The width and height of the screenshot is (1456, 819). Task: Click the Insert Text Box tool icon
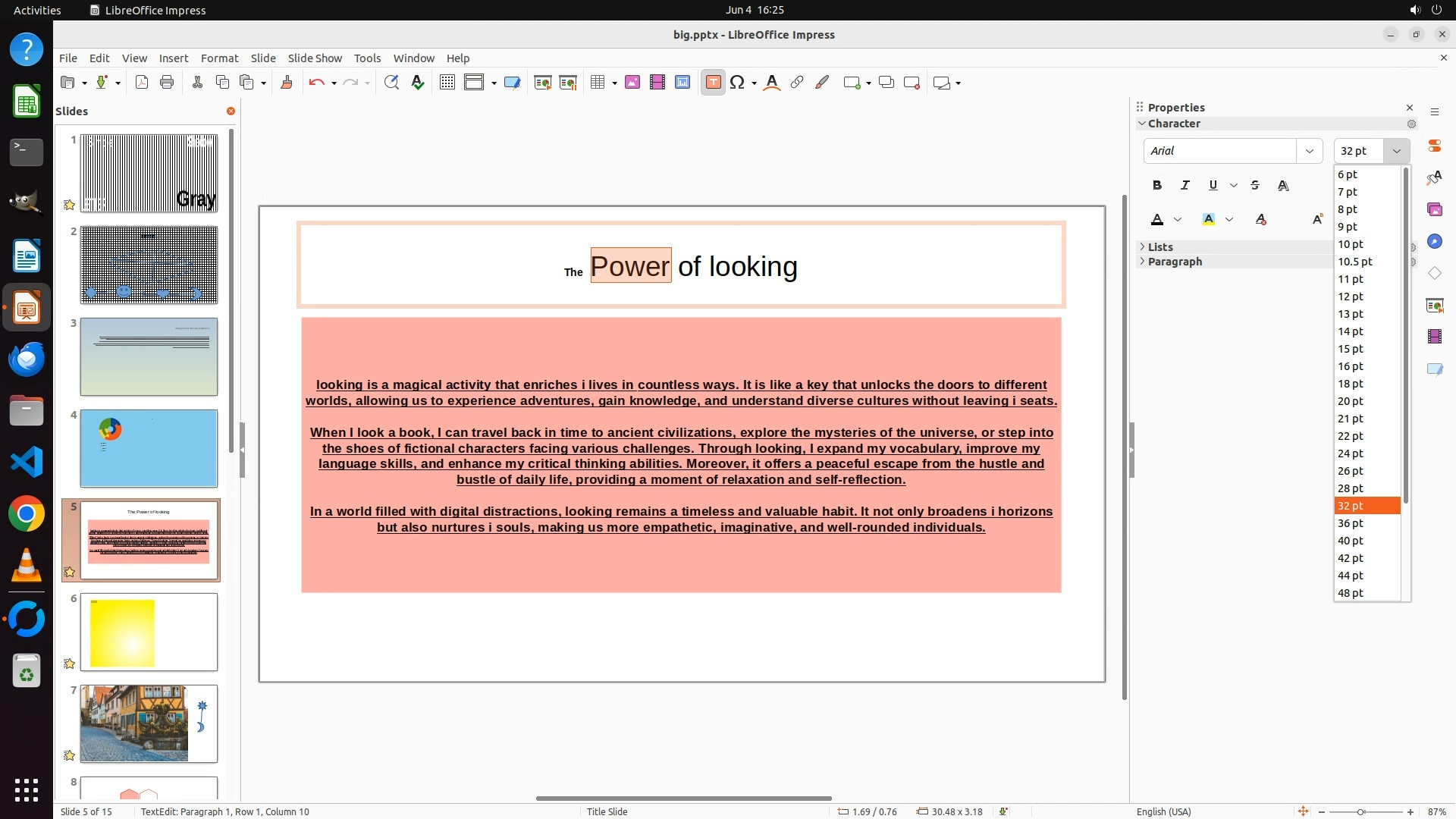point(713,83)
